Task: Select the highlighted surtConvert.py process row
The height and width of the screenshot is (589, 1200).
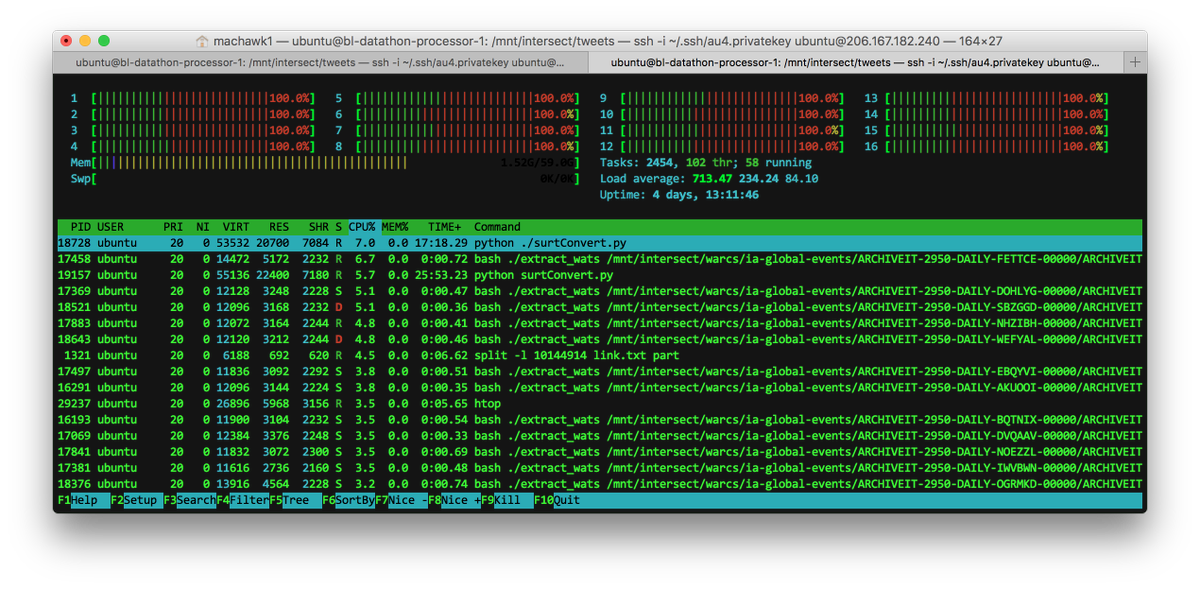Action: [400, 242]
